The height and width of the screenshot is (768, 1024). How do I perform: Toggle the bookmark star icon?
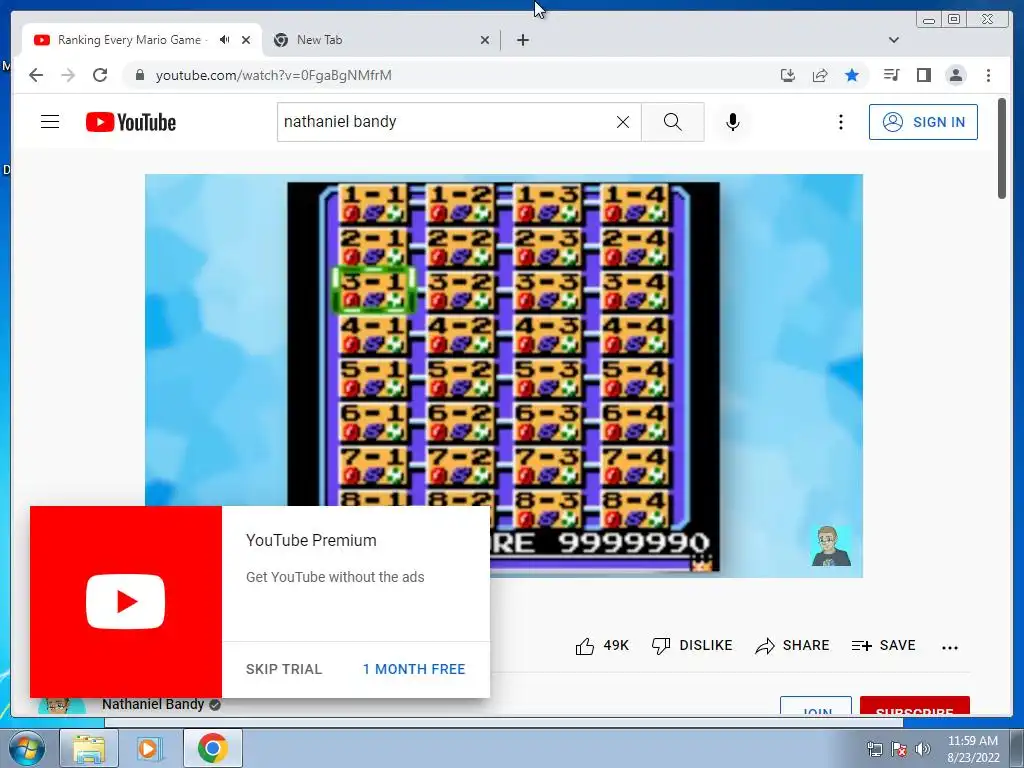(x=852, y=75)
